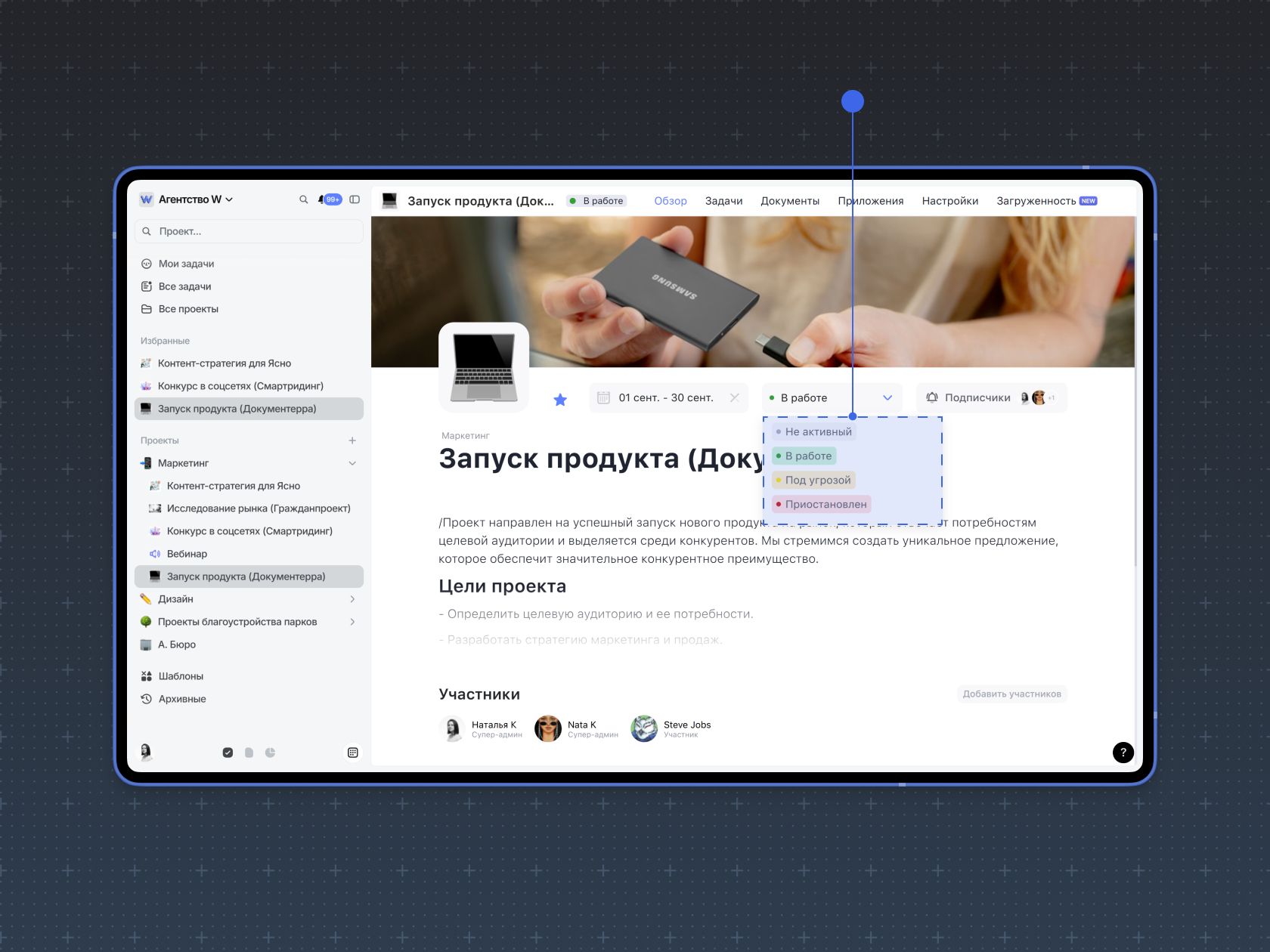Screen dimensions: 1270x952
Task: Open the grid apps icon at sidebar bottom
Action: point(352,753)
